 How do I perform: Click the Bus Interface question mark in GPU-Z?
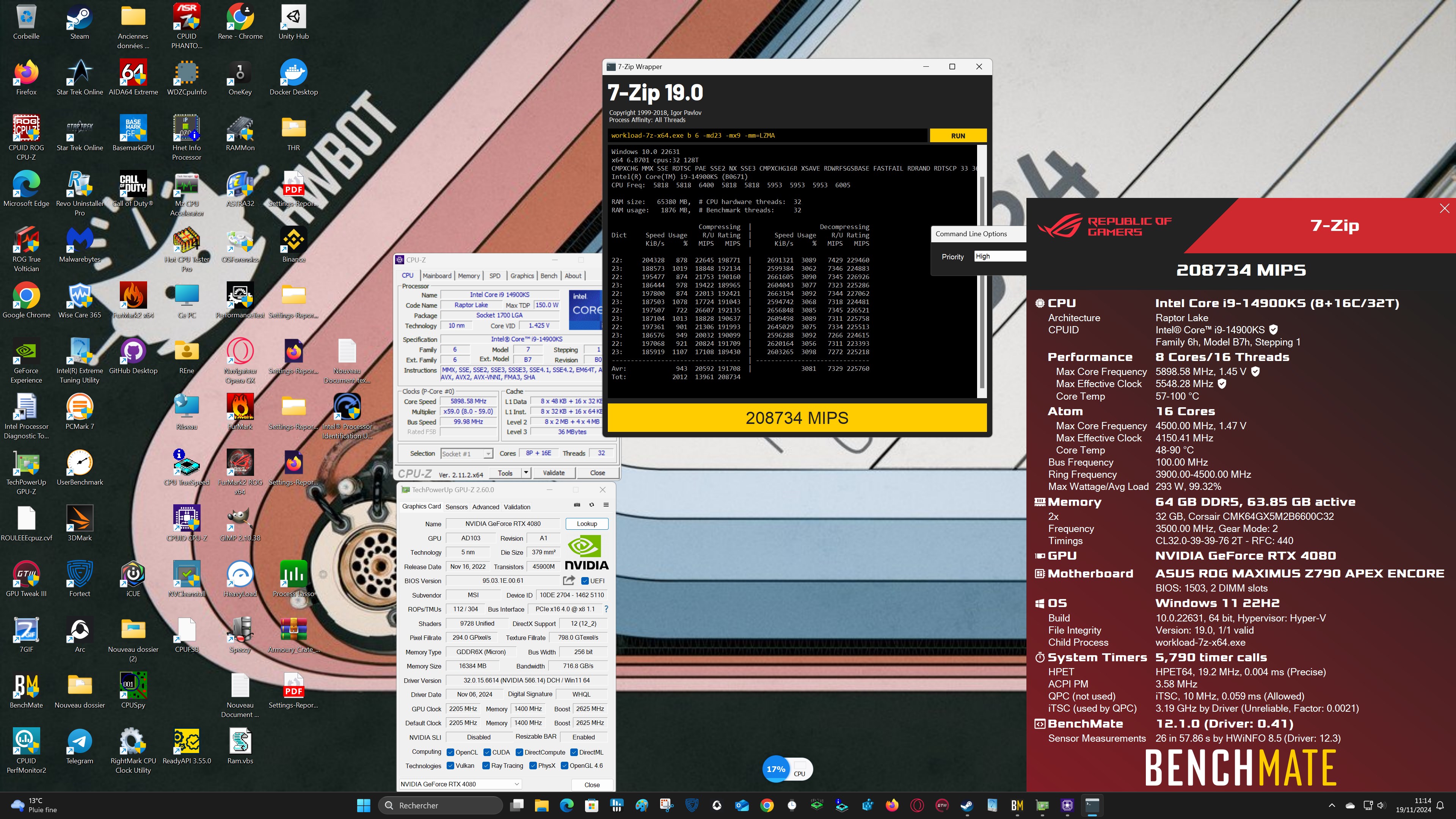tap(606, 609)
